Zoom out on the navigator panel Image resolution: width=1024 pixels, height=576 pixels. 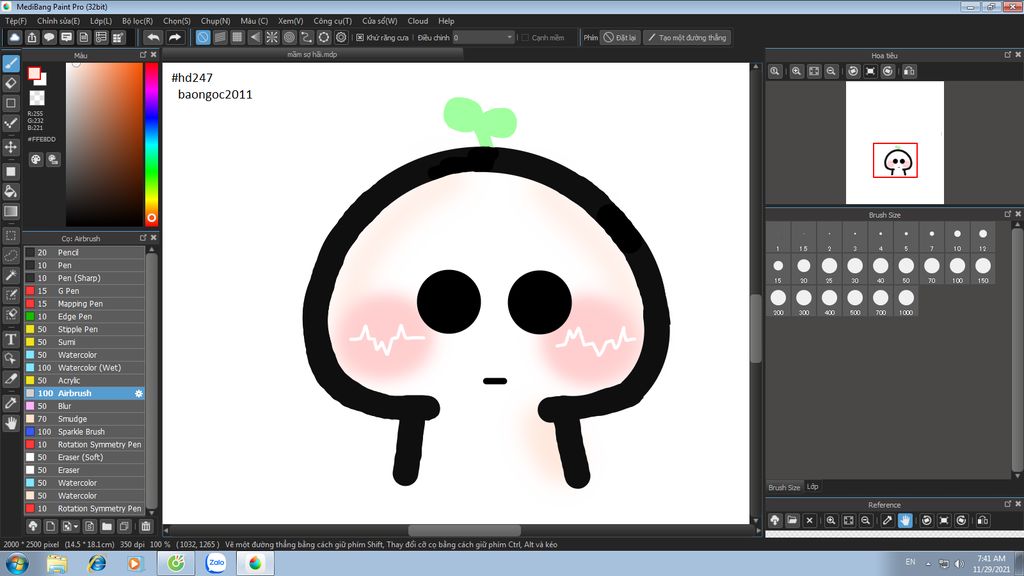point(831,71)
